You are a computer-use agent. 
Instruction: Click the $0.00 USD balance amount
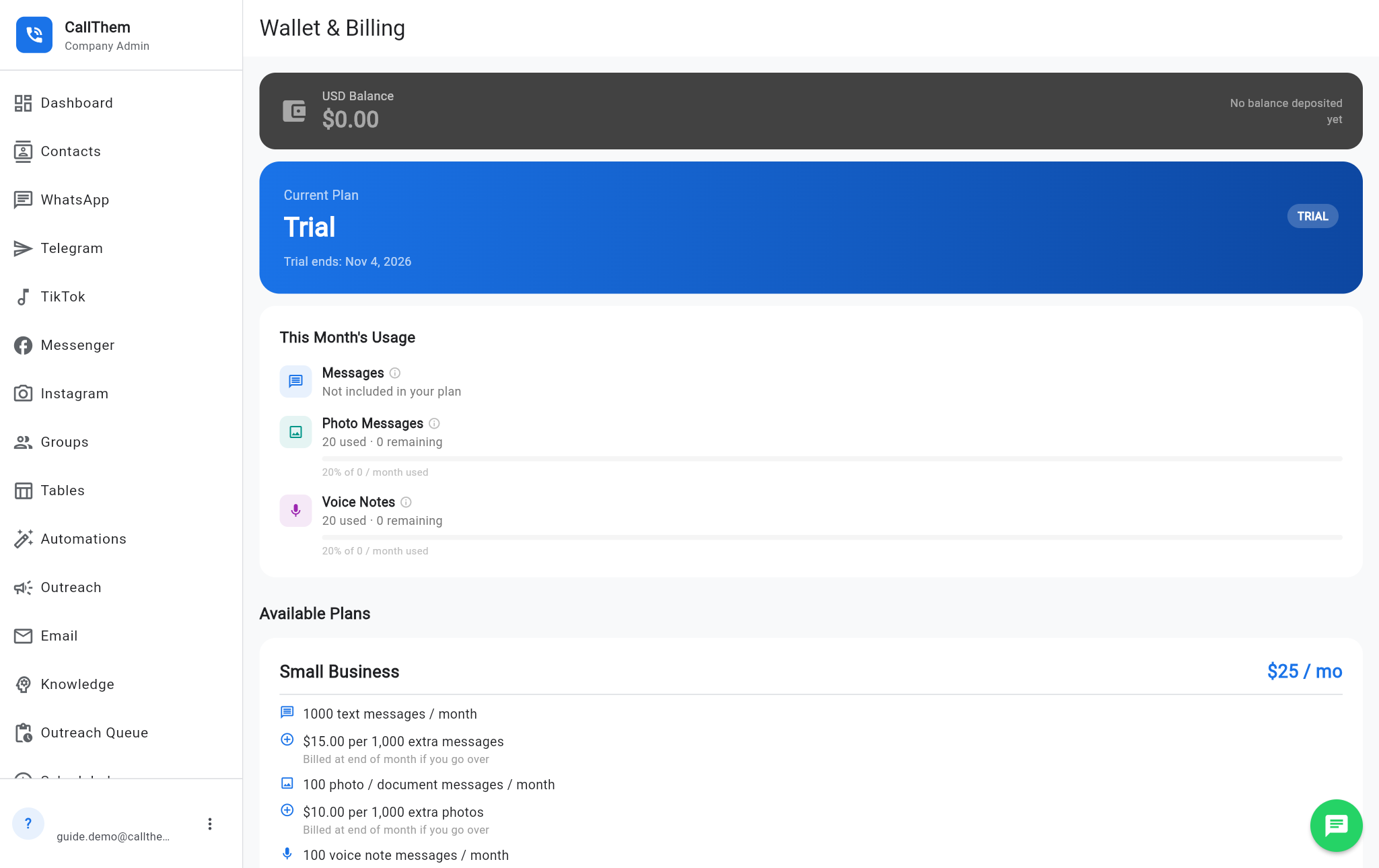351,120
